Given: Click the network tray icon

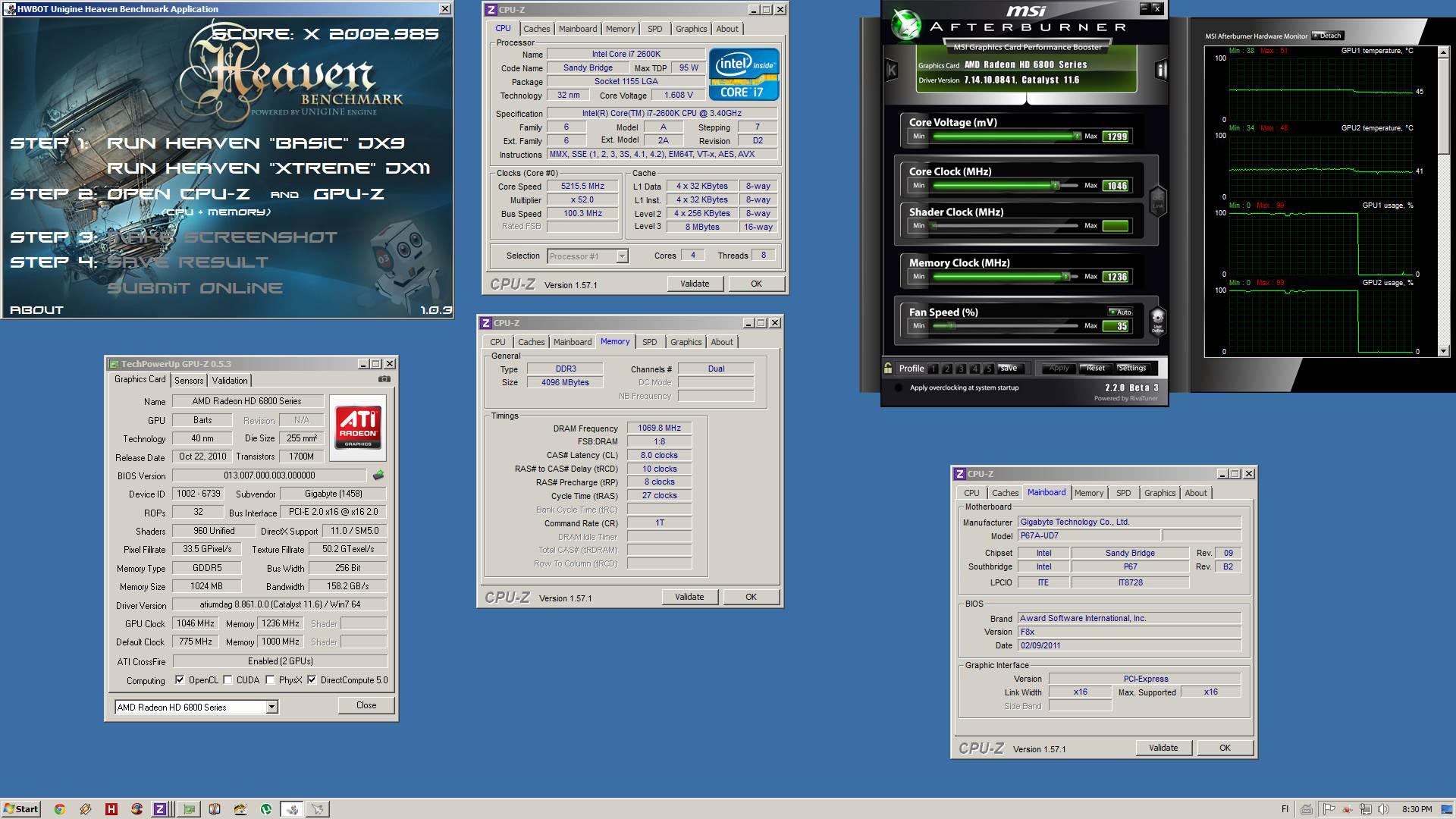Looking at the screenshot, I should [1366, 809].
